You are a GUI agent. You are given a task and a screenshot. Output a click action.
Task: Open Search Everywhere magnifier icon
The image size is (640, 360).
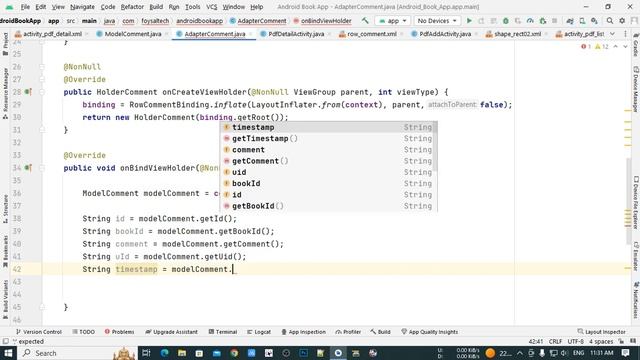pos(609,21)
